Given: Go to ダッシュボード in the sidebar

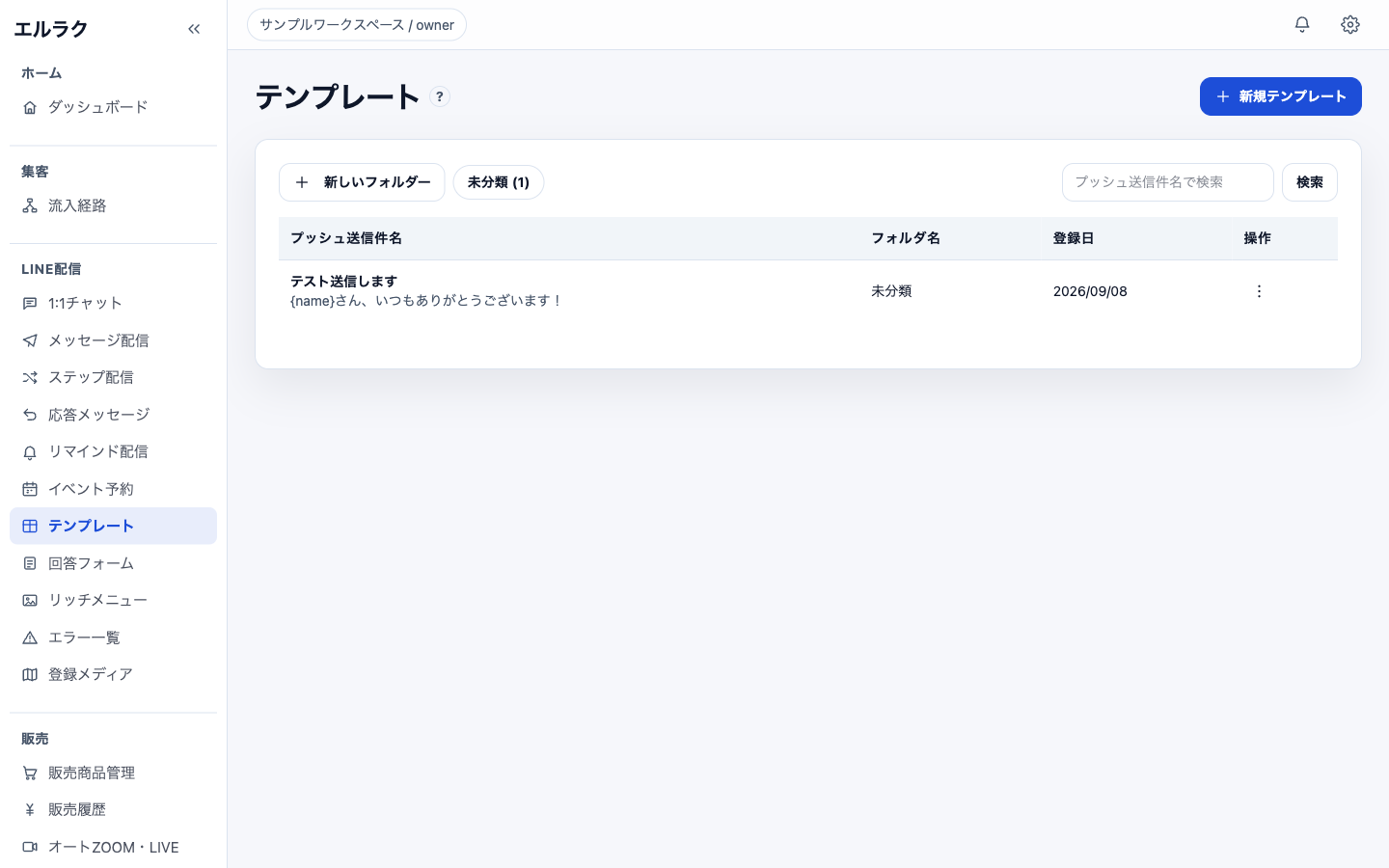Looking at the screenshot, I should coord(113,107).
